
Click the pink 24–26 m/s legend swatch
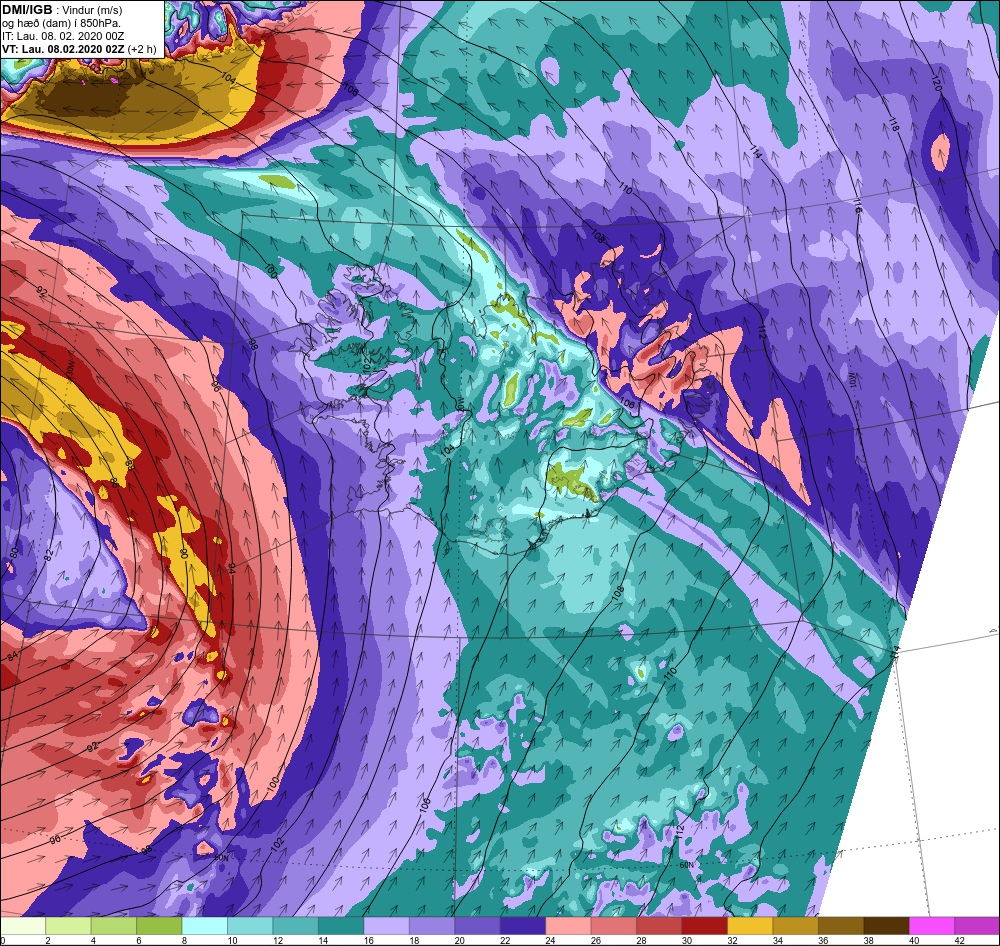568,926
